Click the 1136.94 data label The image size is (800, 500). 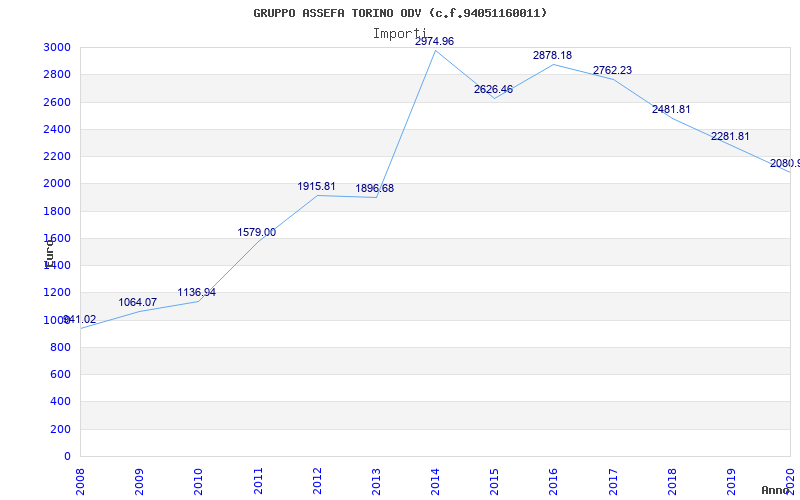pyautogui.click(x=196, y=293)
